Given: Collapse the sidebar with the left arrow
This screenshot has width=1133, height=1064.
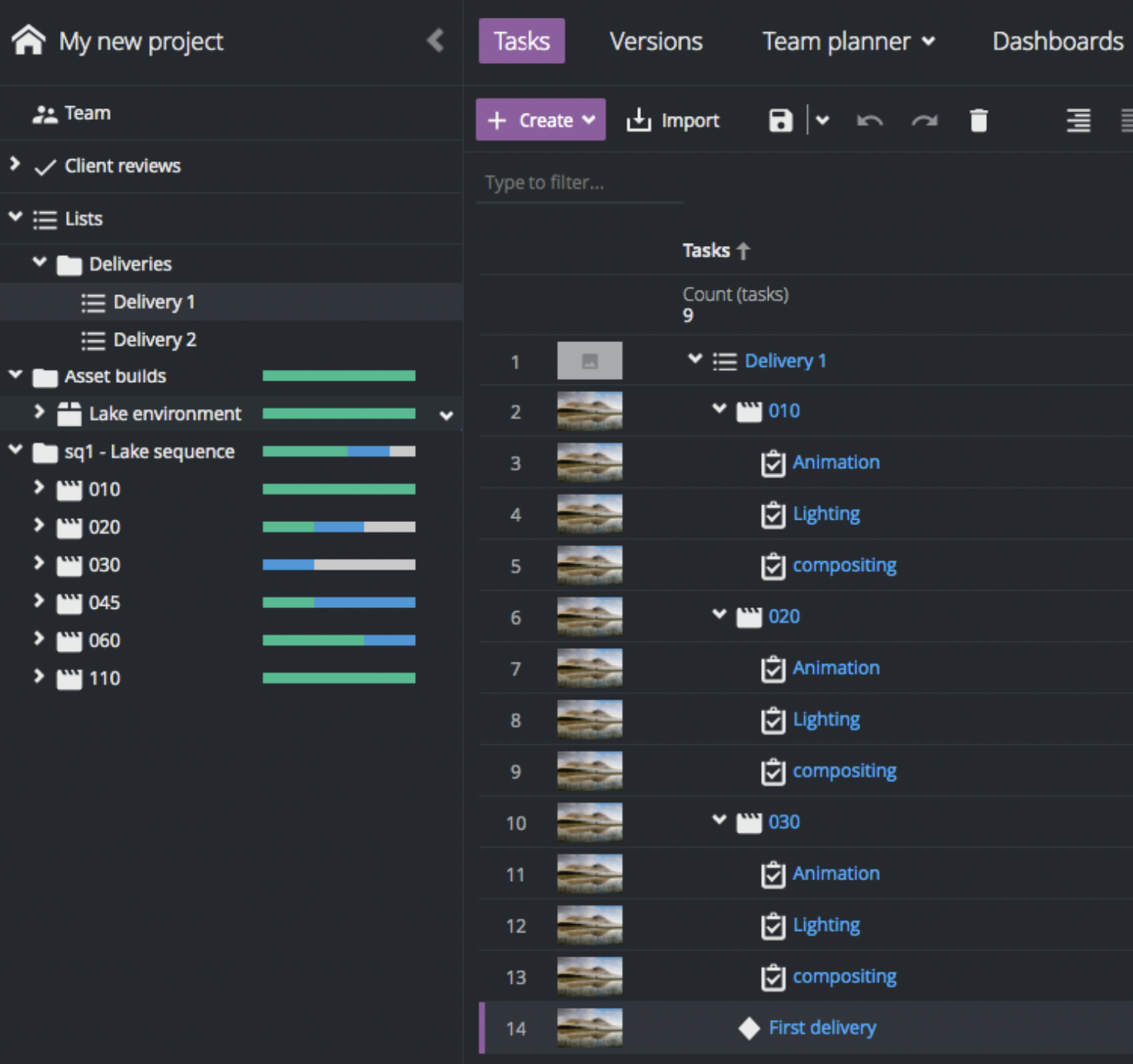Looking at the screenshot, I should (435, 41).
